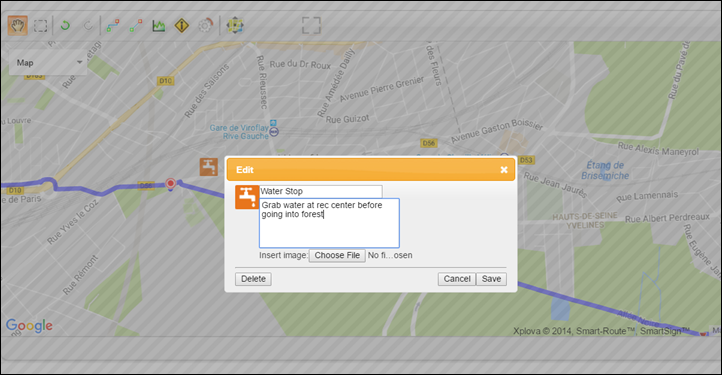The height and width of the screenshot is (375, 722).
Task: Click the green undo arrow
Action: pyautogui.click(x=65, y=25)
